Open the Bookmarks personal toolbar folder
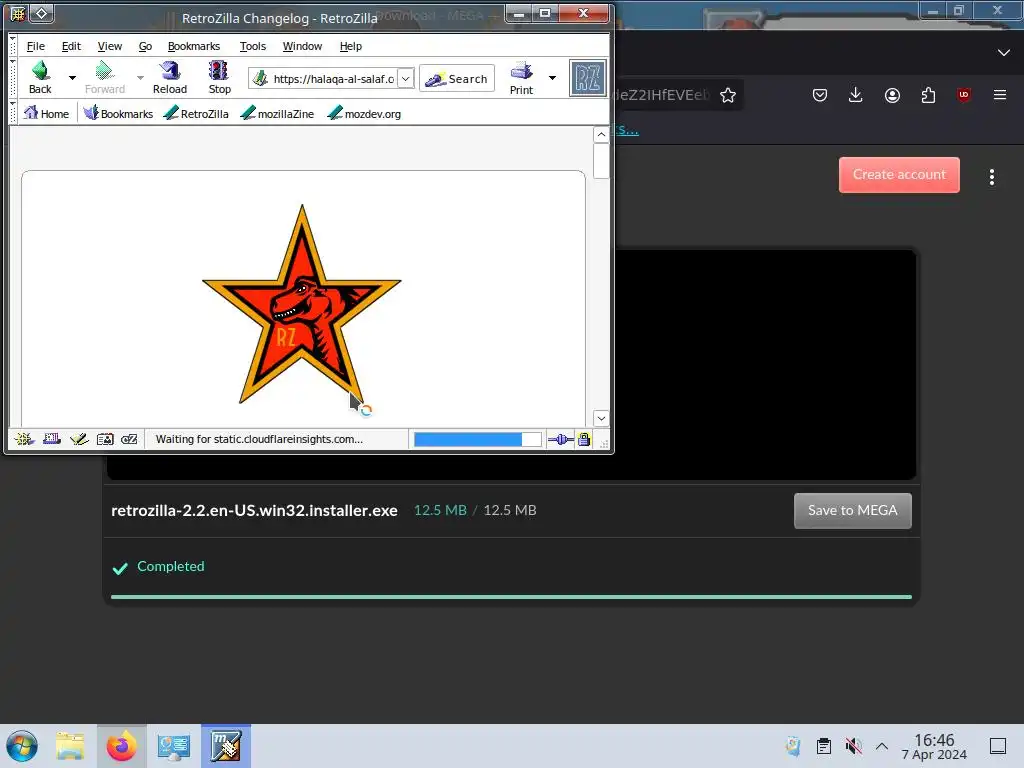Image resolution: width=1024 pixels, height=768 pixels. point(118,114)
